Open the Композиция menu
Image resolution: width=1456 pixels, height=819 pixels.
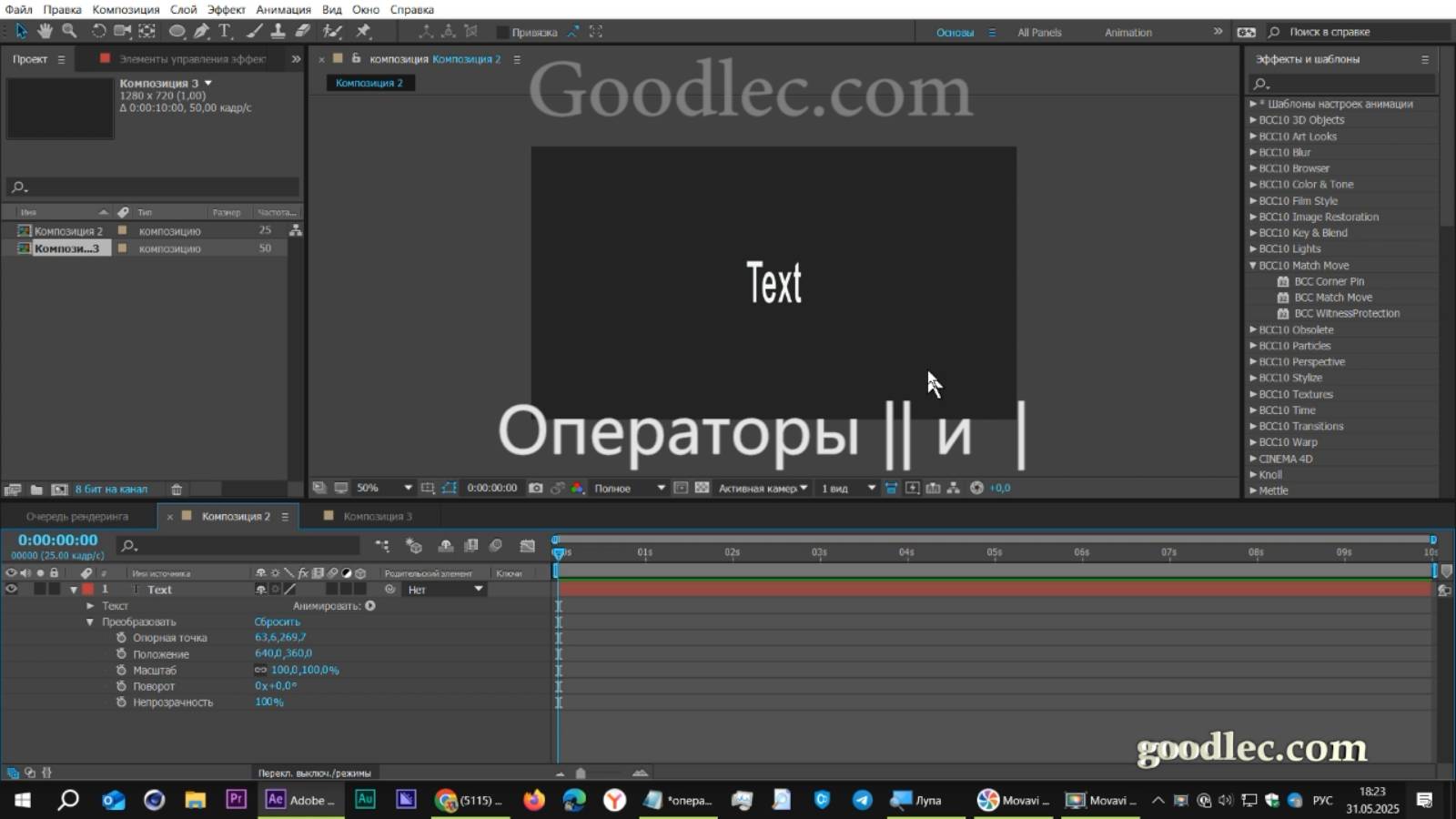pyautogui.click(x=126, y=9)
